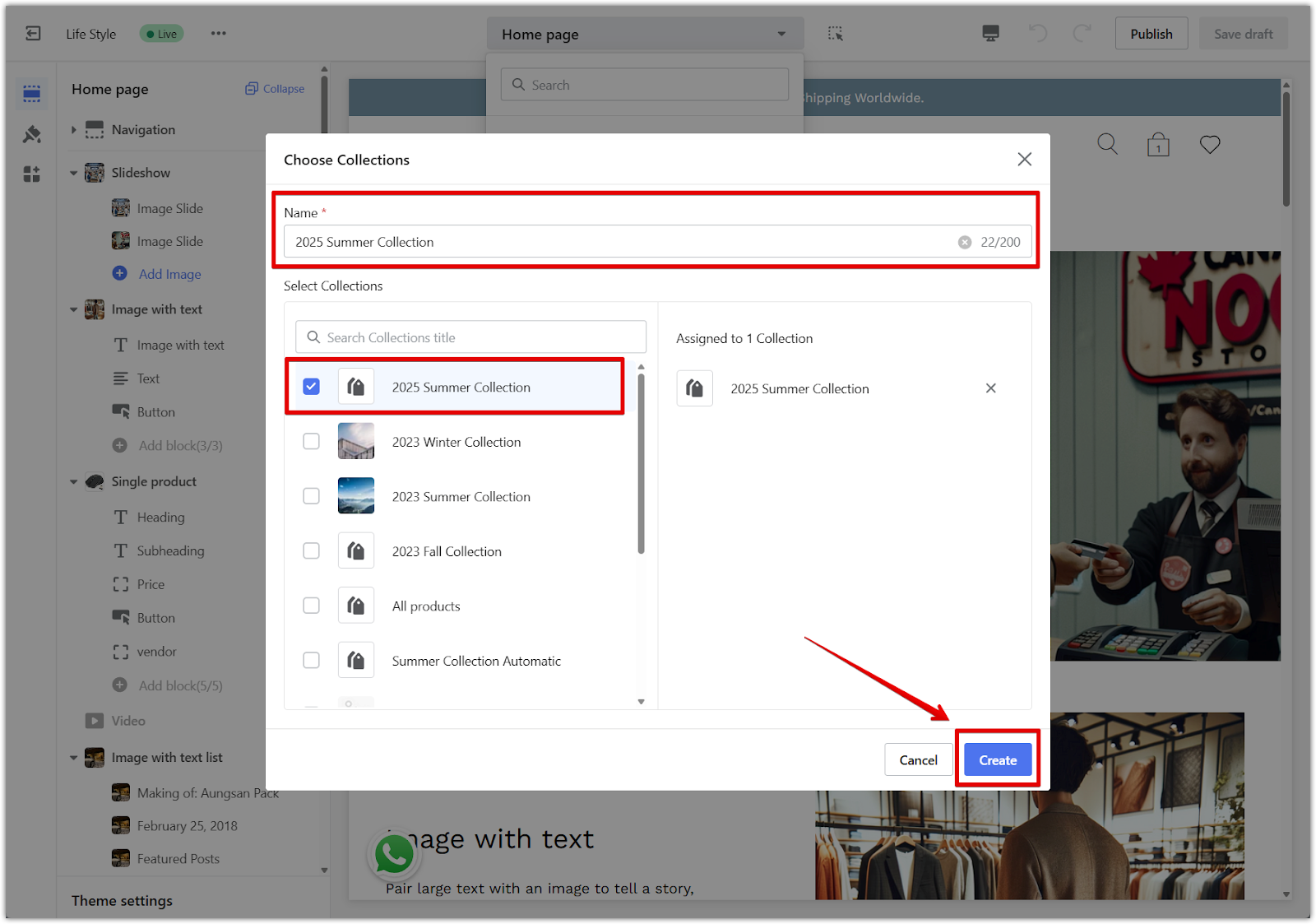Select the Subheading block in Single product

(170, 551)
